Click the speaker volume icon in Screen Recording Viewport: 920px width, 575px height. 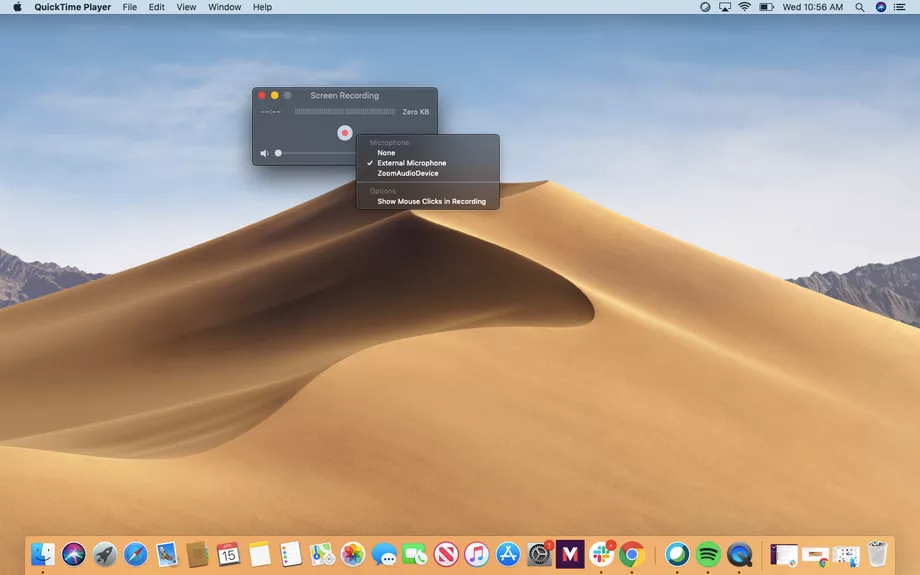point(265,153)
